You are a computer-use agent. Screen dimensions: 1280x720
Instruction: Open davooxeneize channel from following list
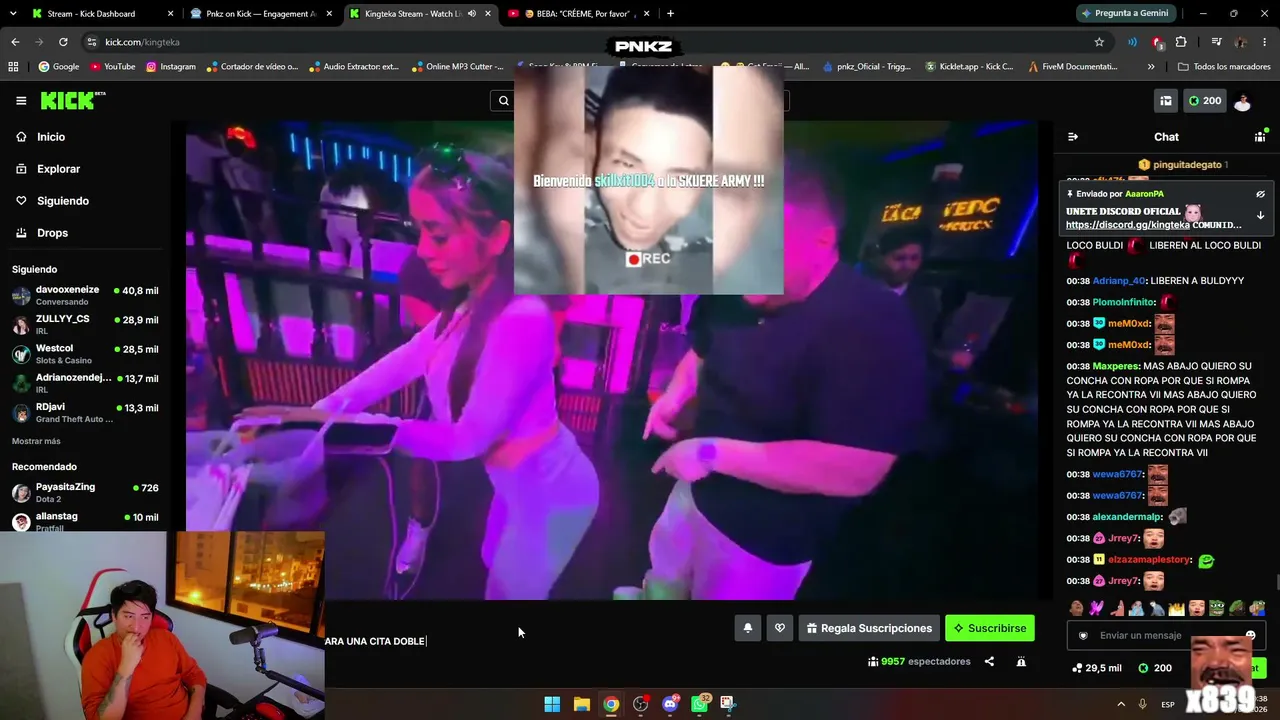coord(85,295)
